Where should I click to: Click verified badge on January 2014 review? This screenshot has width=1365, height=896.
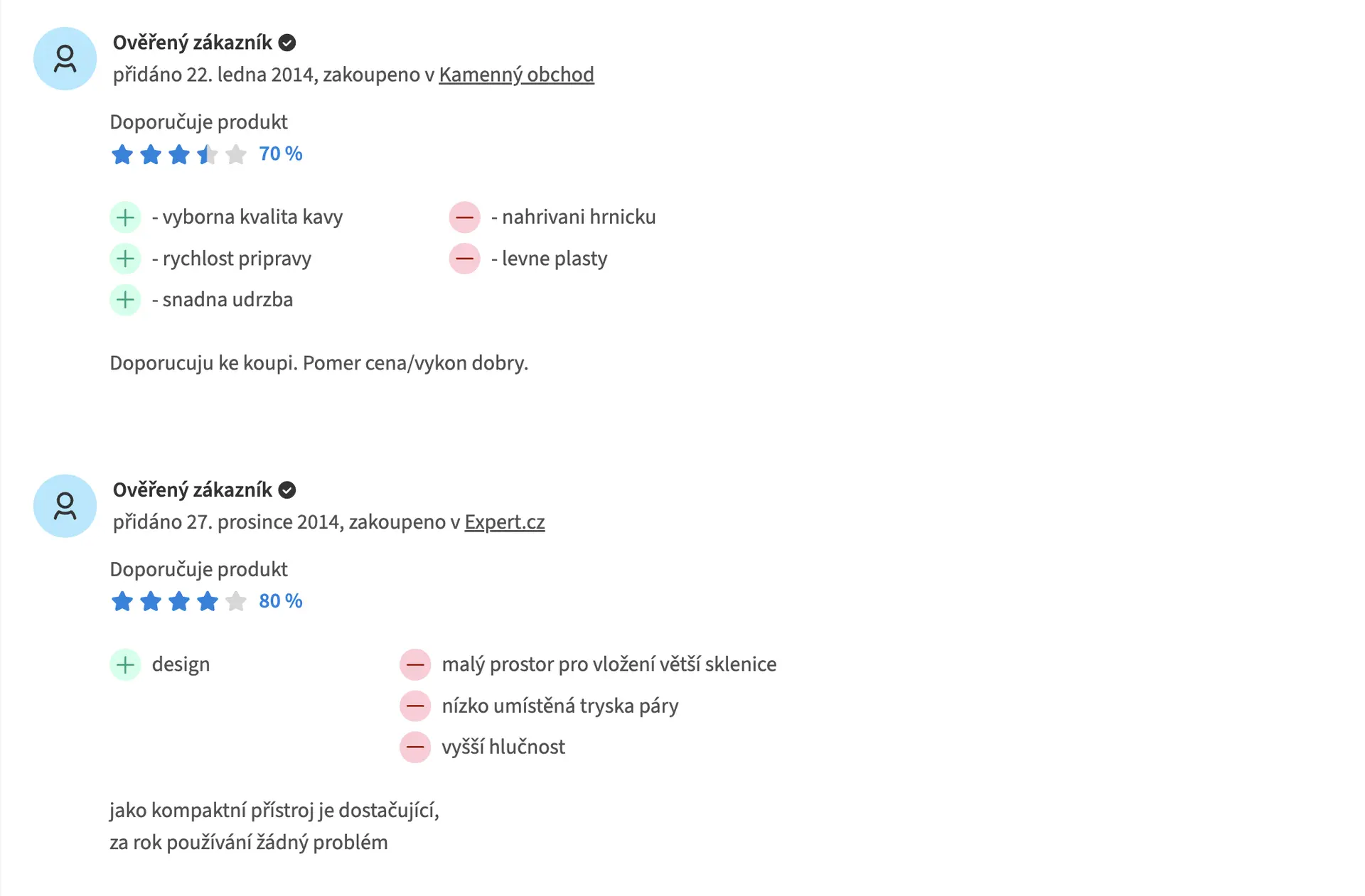point(287,43)
